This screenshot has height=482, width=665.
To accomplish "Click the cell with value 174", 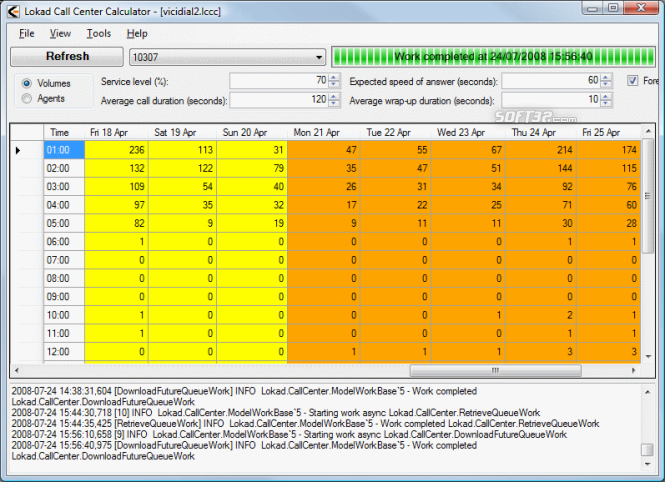I will click(608, 150).
